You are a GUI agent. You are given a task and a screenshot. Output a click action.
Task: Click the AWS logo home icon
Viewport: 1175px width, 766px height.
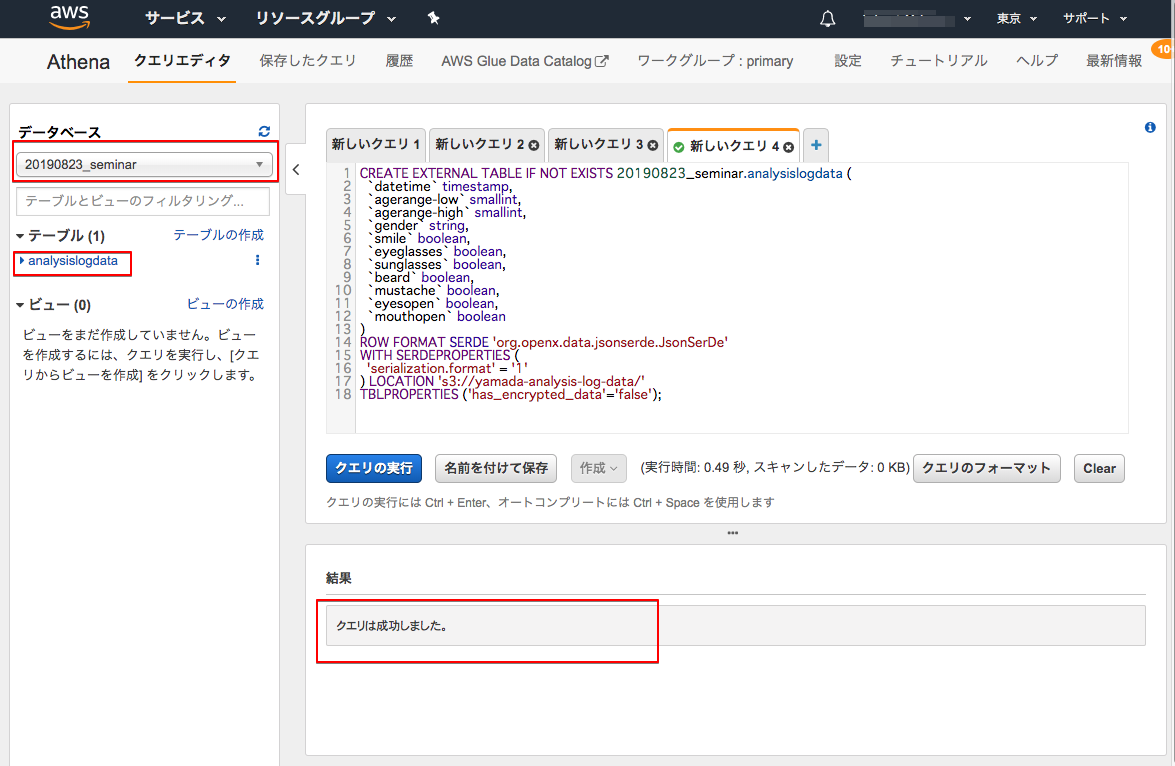(70, 17)
